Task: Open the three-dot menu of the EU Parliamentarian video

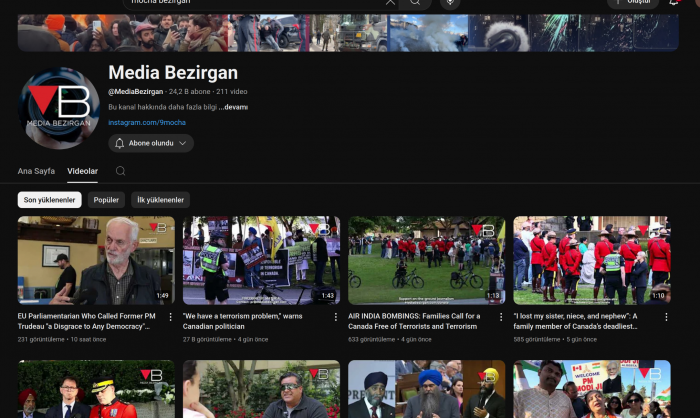Action: pos(170,317)
